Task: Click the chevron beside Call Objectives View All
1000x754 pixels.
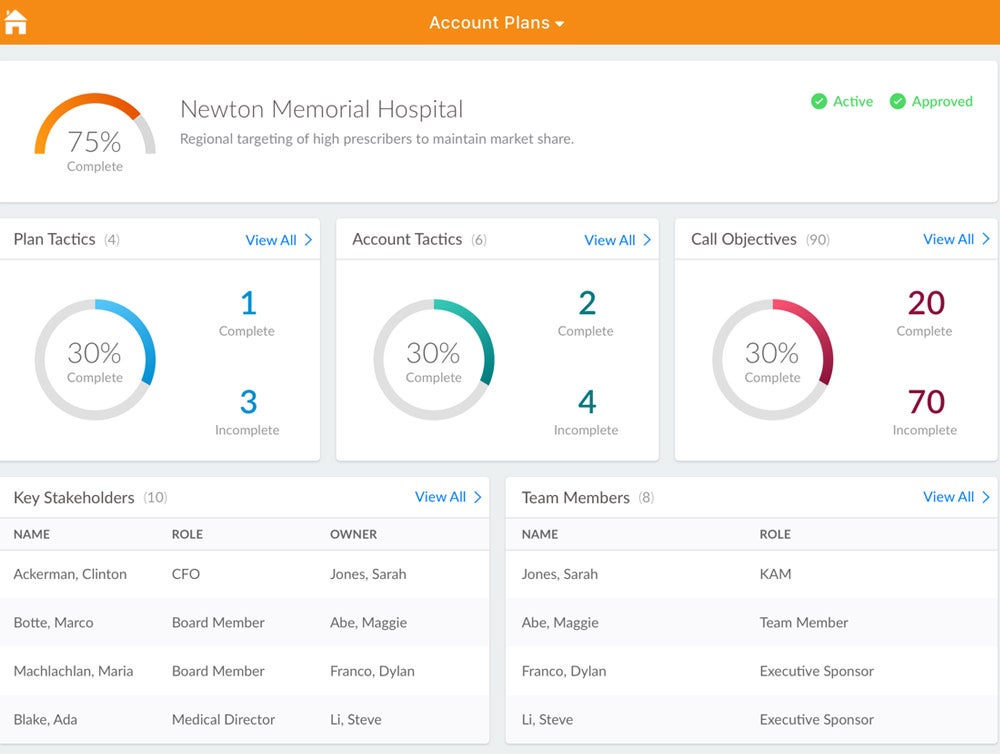Action: [x=986, y=239]
